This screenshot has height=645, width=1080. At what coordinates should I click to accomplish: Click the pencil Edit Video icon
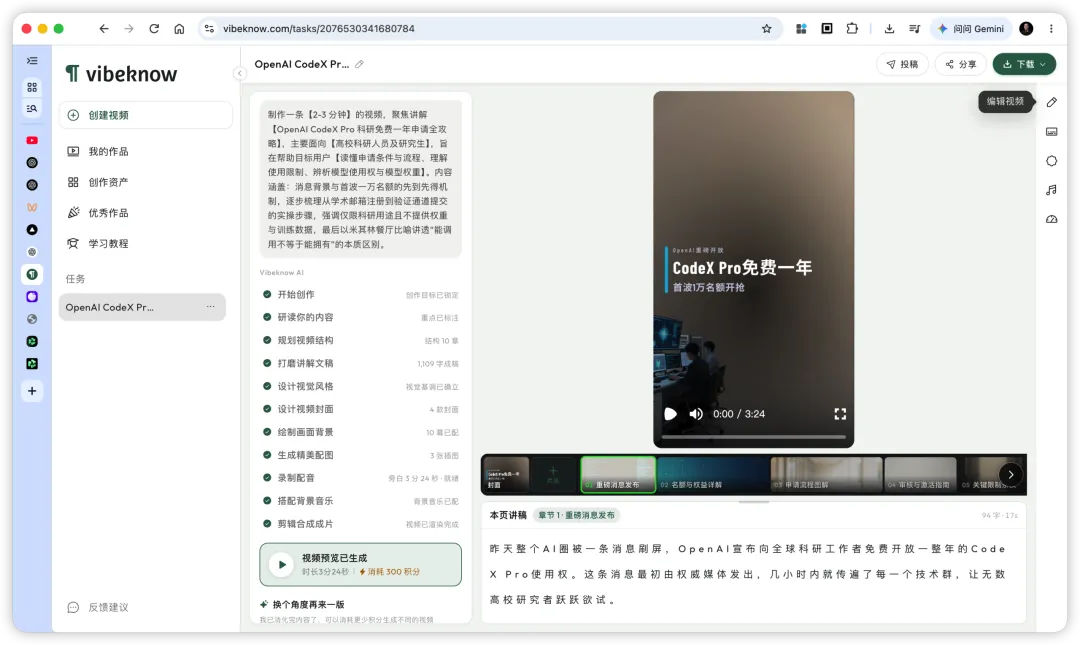tap(1051, 102)
